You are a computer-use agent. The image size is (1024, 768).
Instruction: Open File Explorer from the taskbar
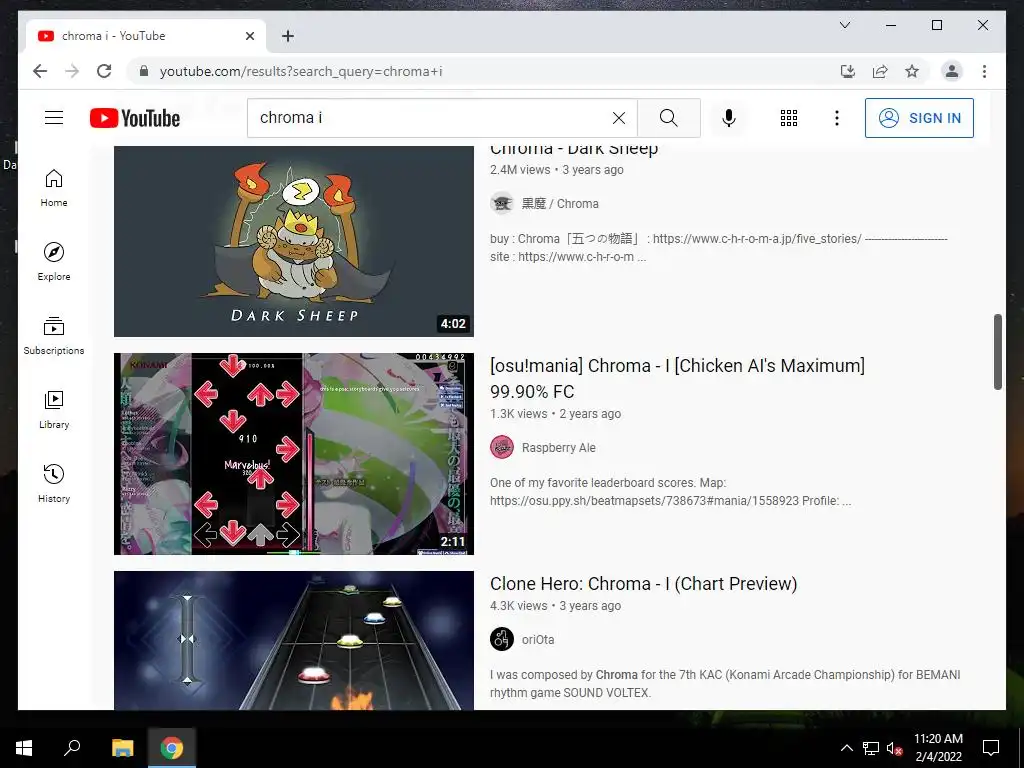pos(122,748)
